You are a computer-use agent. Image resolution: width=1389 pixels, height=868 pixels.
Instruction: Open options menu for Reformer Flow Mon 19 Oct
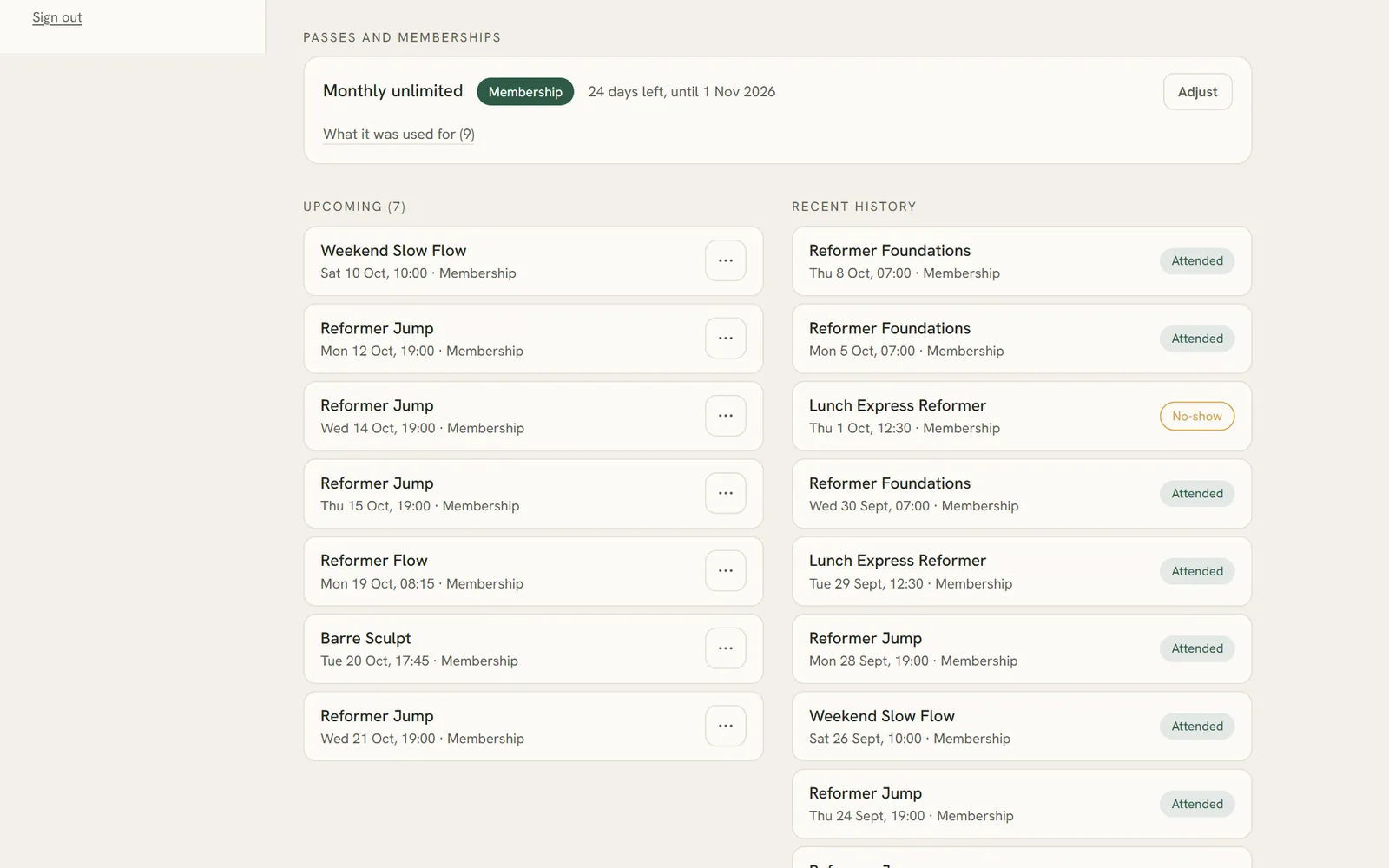tap(725, 571)
